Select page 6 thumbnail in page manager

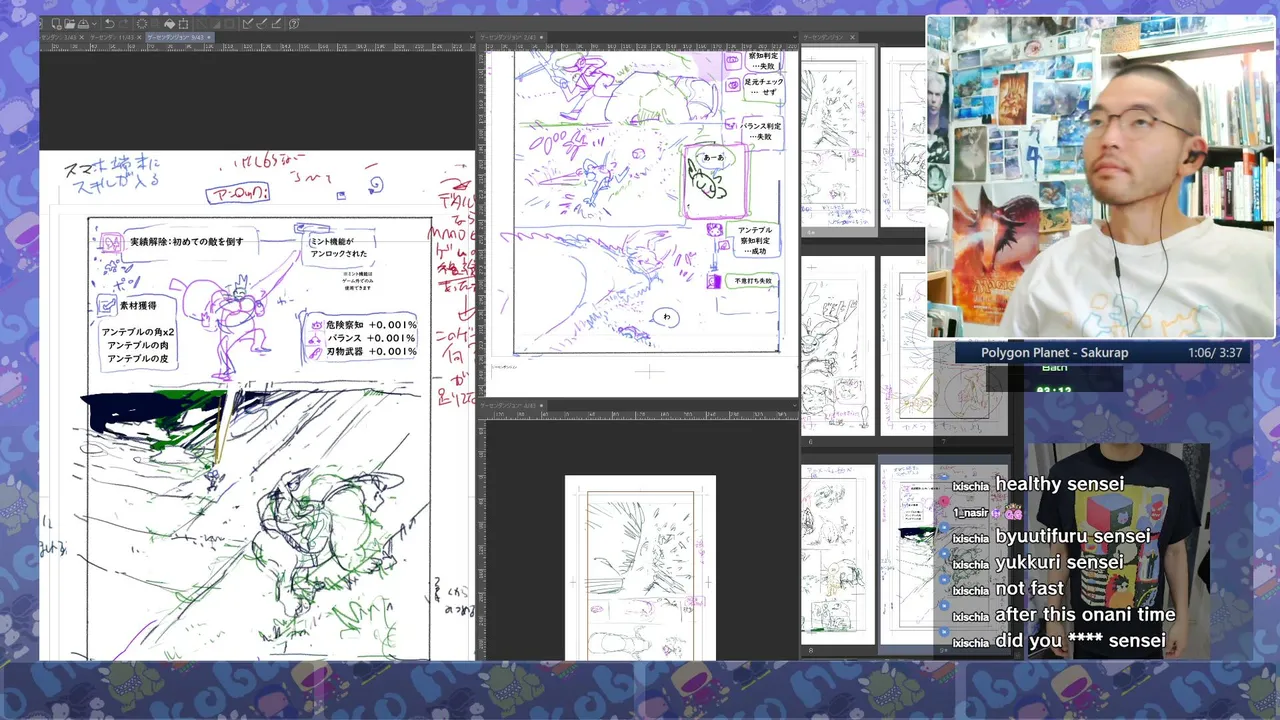click(x=839, y=346)
